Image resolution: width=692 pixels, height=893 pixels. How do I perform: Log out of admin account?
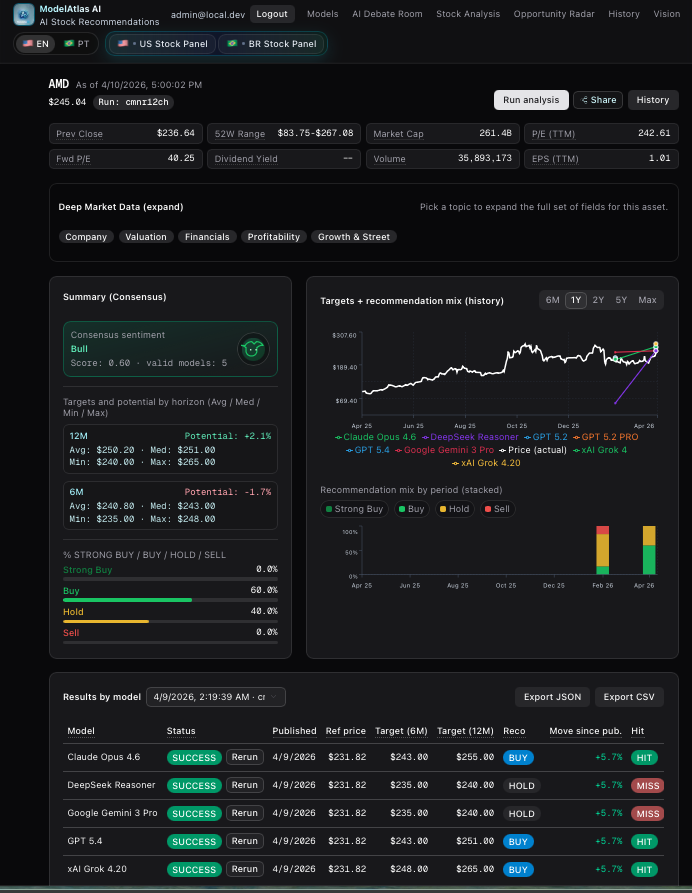272,14
